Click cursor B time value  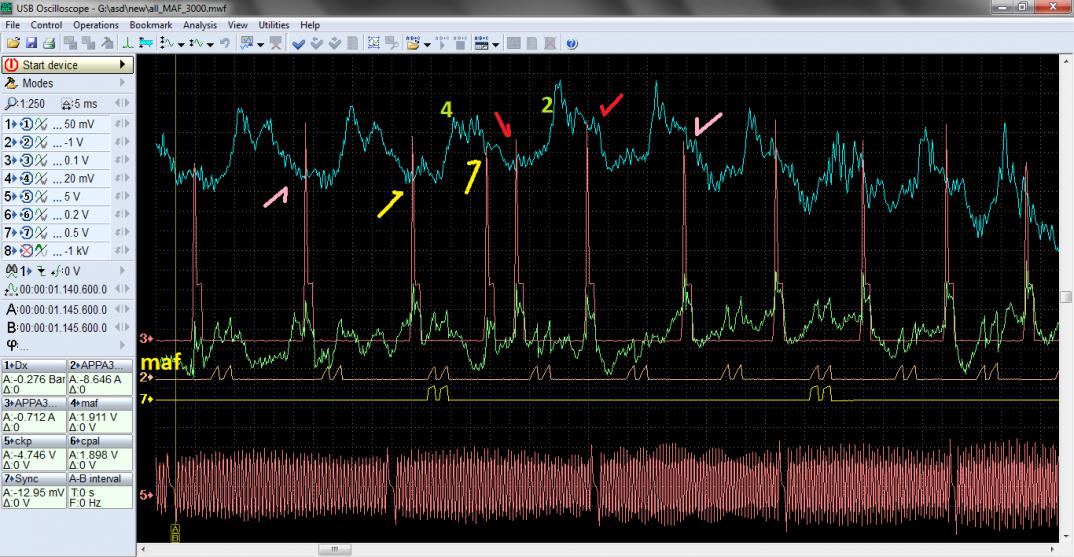63,327
